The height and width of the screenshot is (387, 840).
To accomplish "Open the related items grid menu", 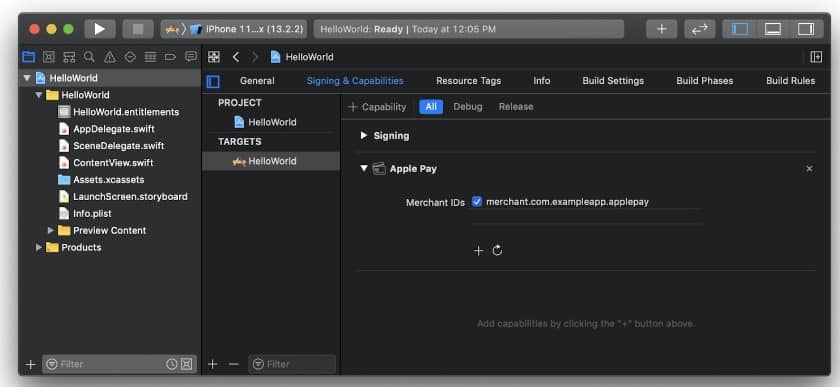I will pyautogui.click(x=214, y=57).
